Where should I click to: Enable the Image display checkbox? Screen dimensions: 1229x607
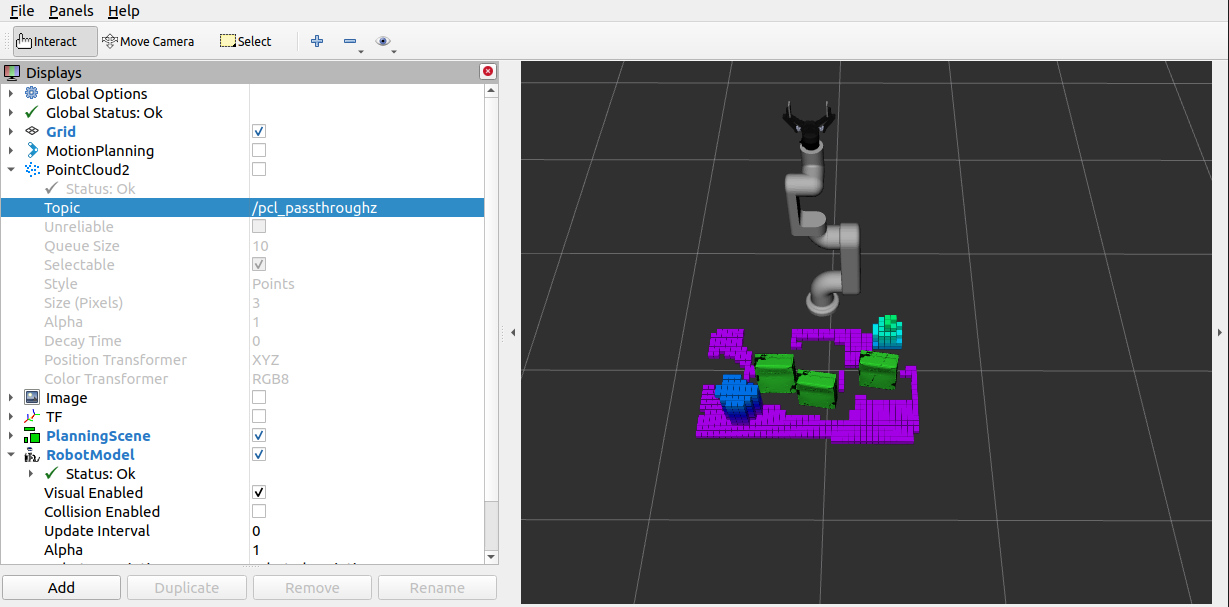(x=259, y=397)
